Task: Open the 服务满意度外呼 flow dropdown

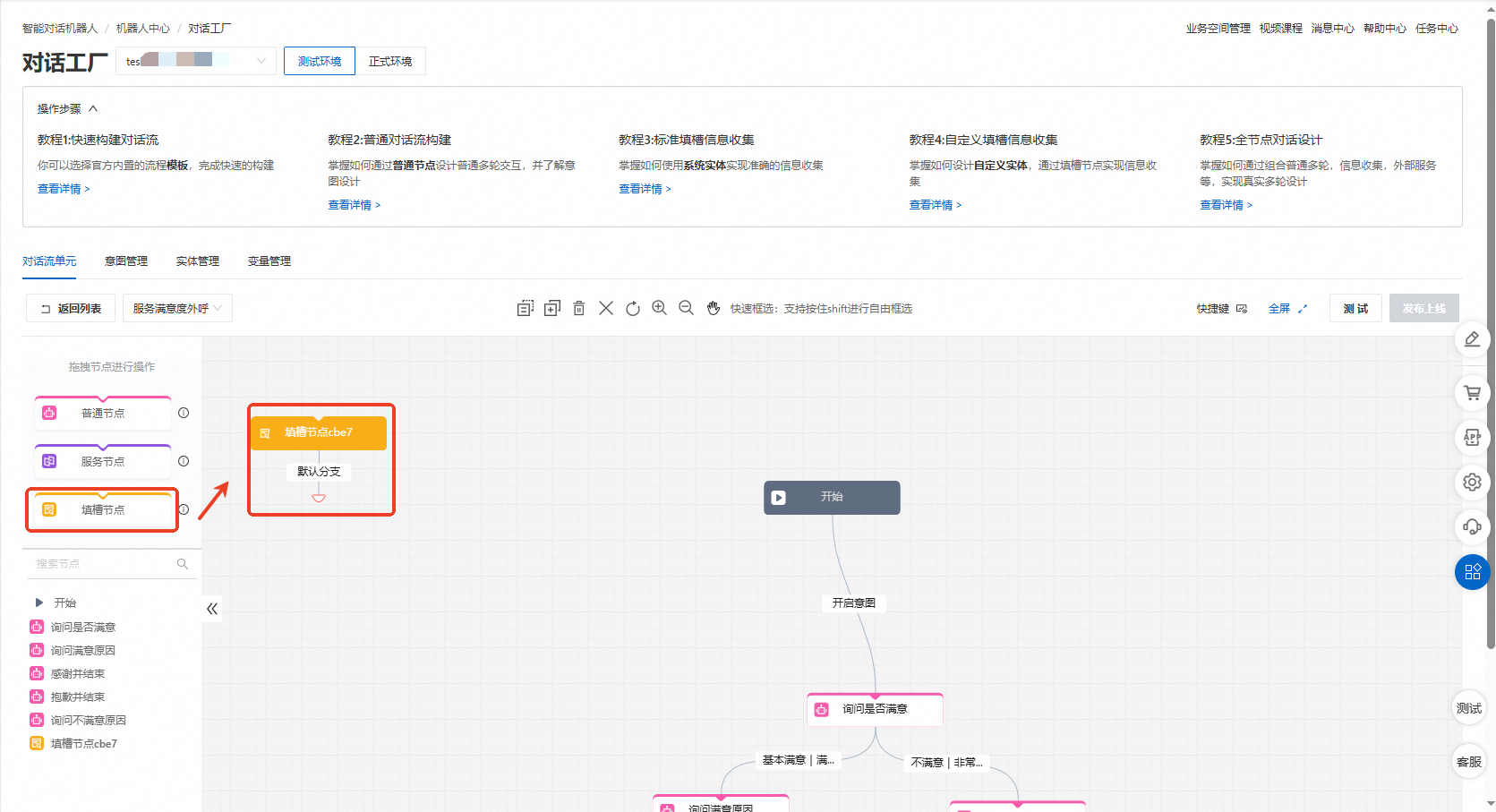Action: (177, 308)
